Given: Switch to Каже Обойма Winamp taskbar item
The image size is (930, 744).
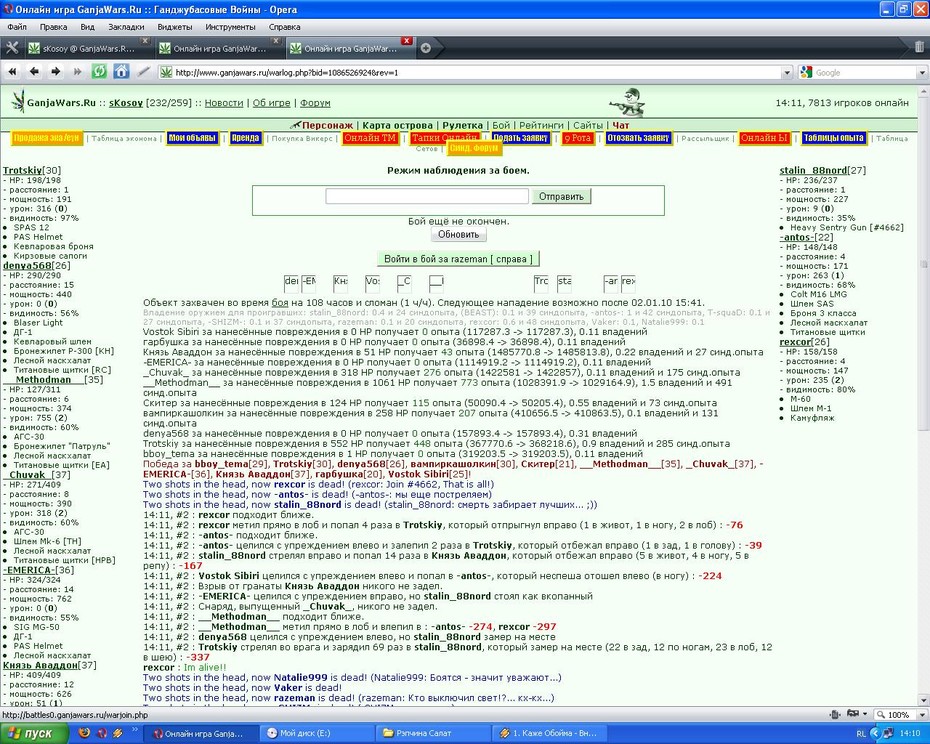Looking at the screenshot, I should (550, 733).
